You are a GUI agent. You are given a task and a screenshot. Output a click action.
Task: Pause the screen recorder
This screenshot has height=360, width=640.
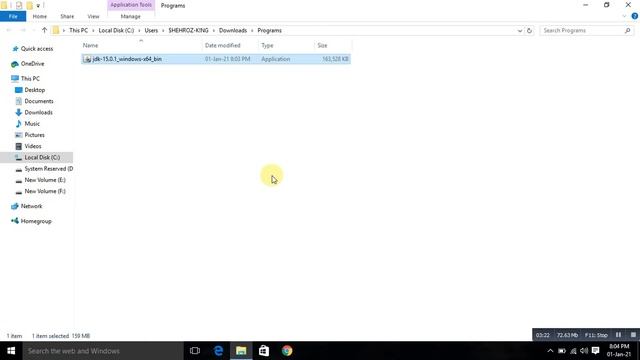pos(618,335)
